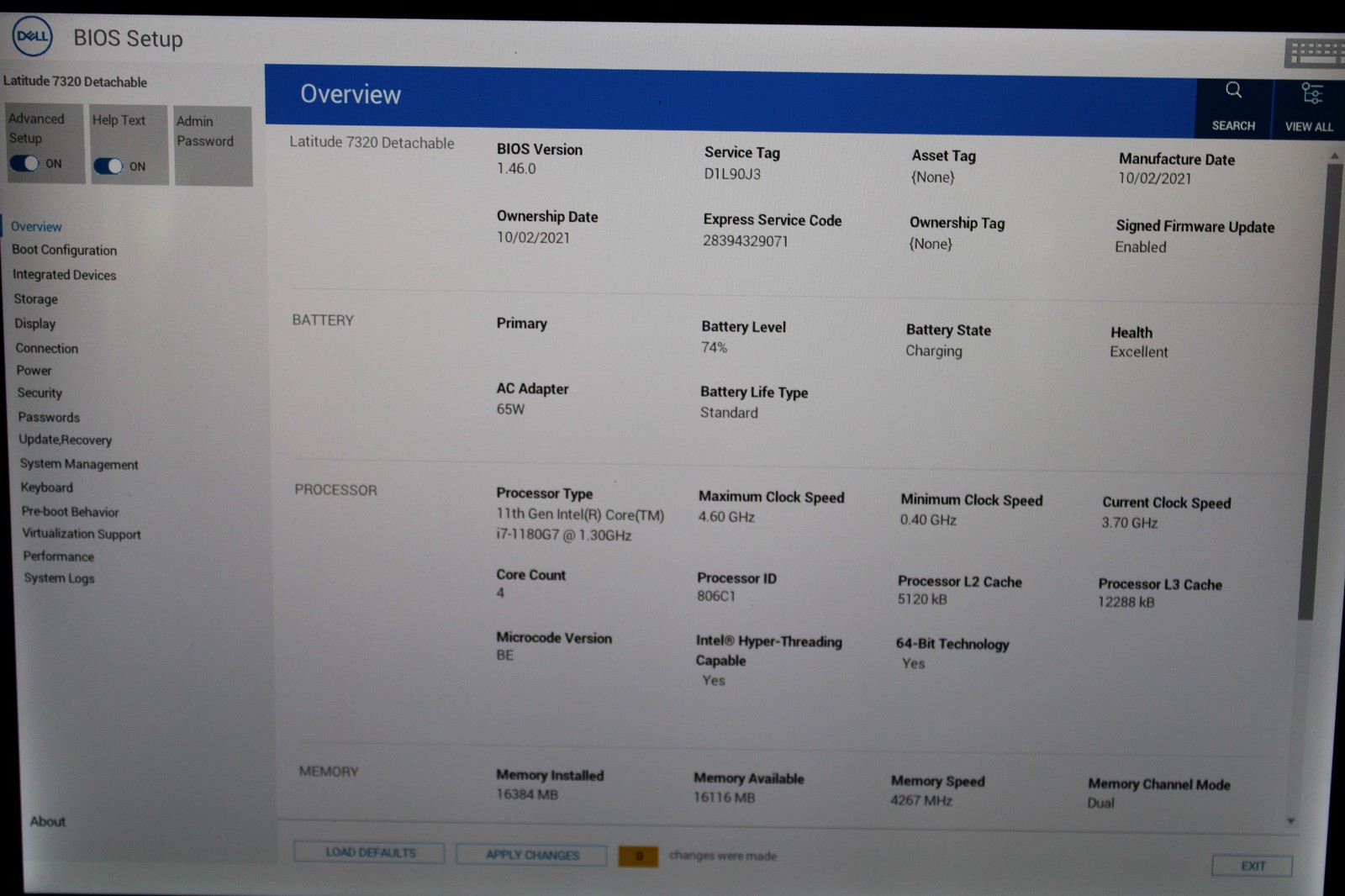Click the Manufacture Date value
The width and height of the screenshot is (1345, 896).
pos(1155,178)
